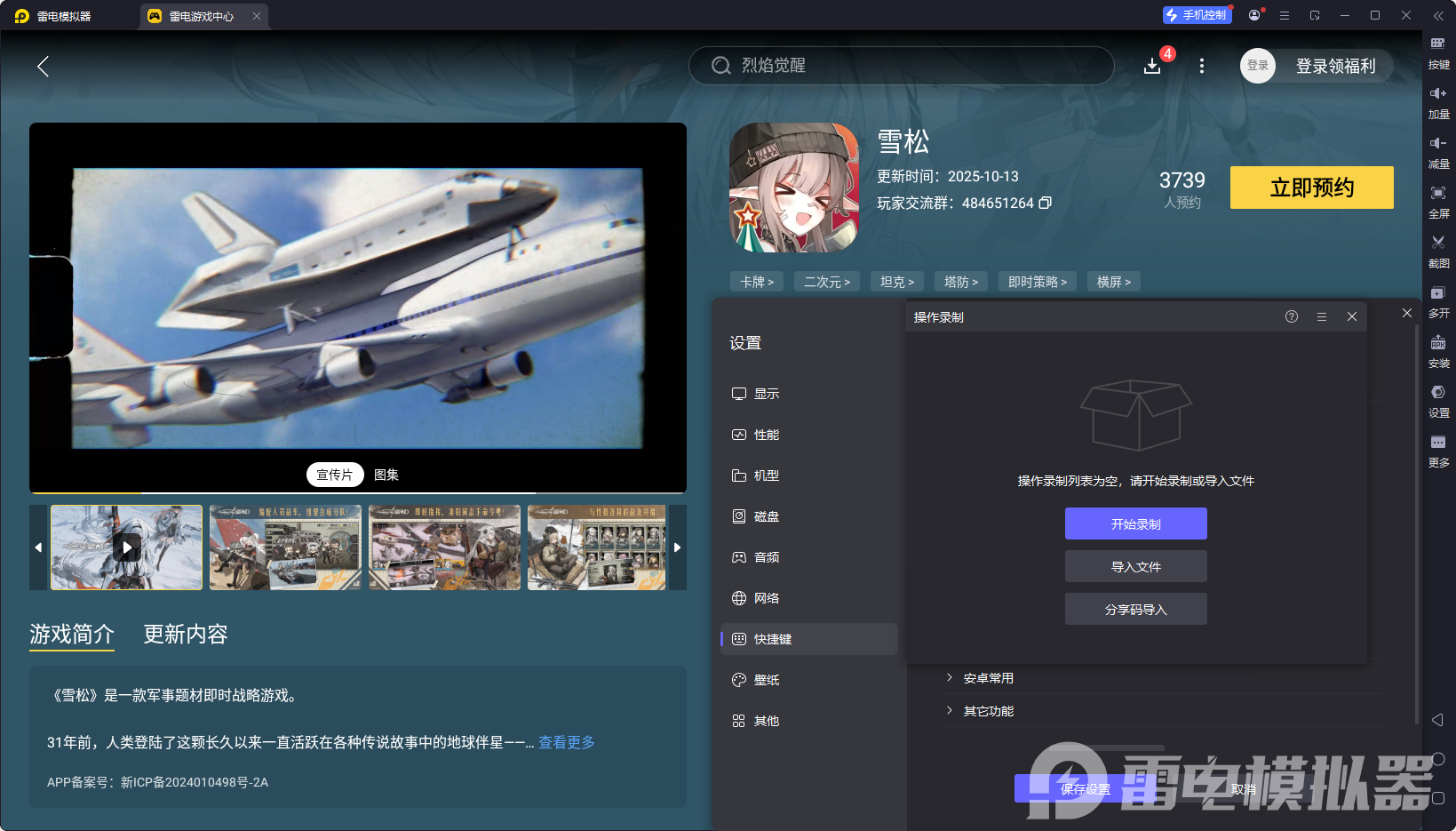Copy group number using the copy icon
The width and height of the screenshot is (1456, 831).
(1045, 203)
